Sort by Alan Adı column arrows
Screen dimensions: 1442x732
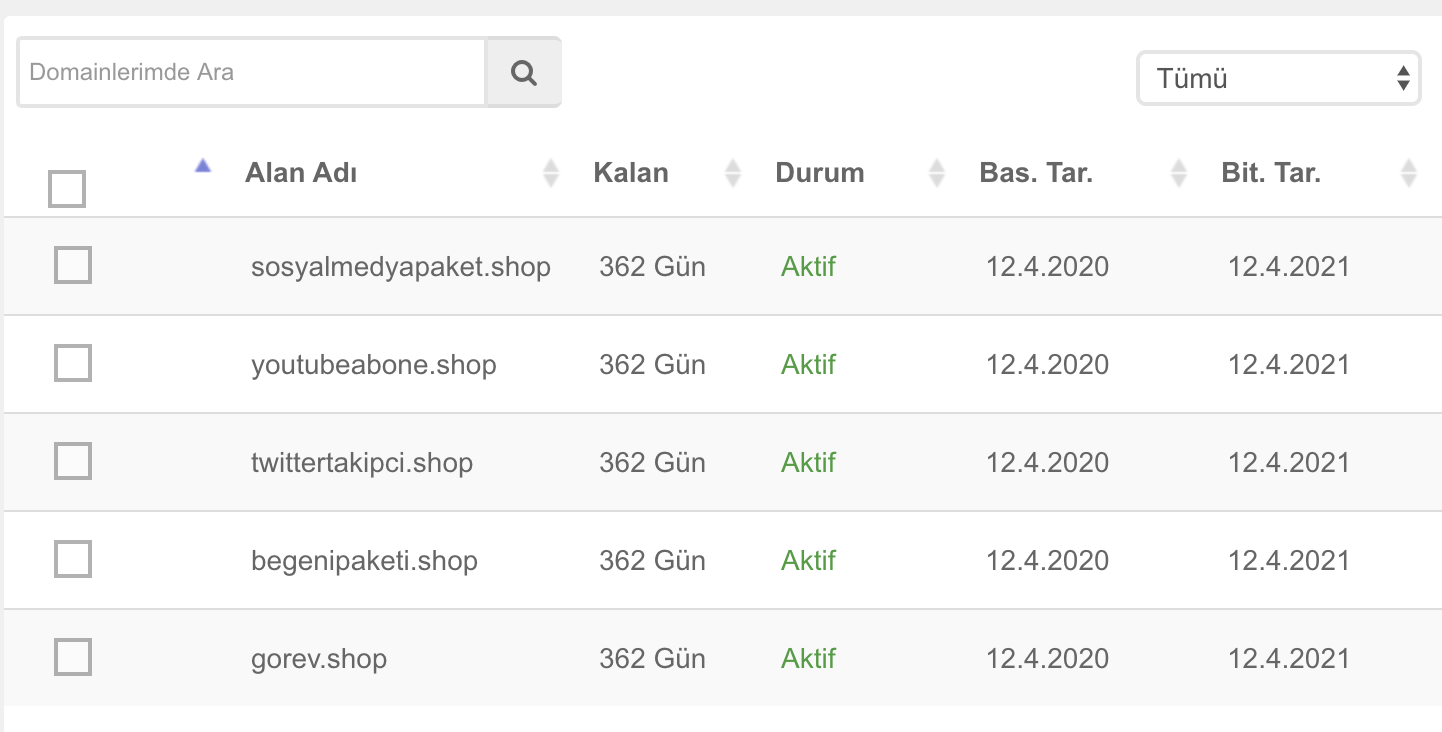point(551,173)
